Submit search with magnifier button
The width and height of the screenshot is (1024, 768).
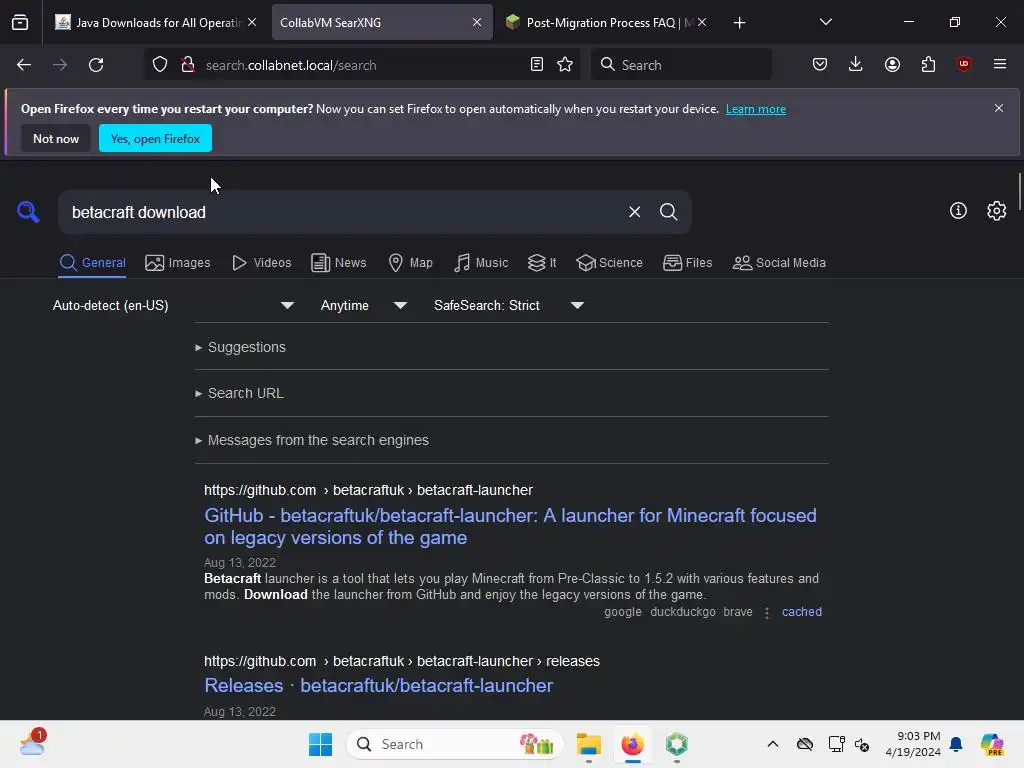668,212
